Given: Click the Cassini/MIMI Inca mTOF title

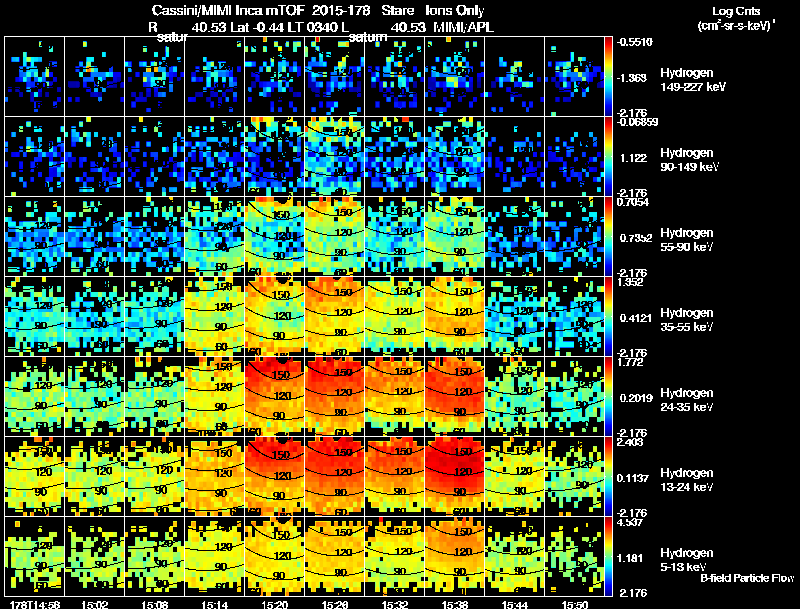Looking at the screenshot, I should click(x=228, y=11).
